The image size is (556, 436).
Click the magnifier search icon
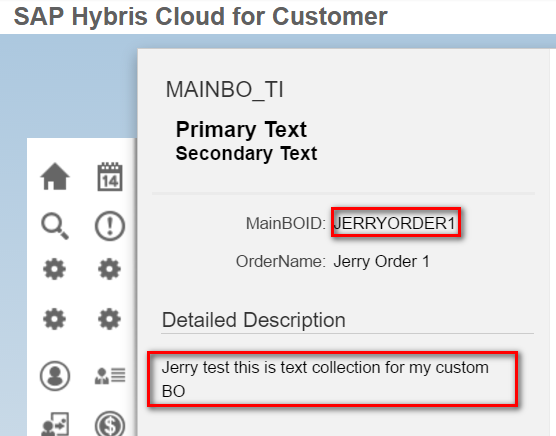click(55, 226)
